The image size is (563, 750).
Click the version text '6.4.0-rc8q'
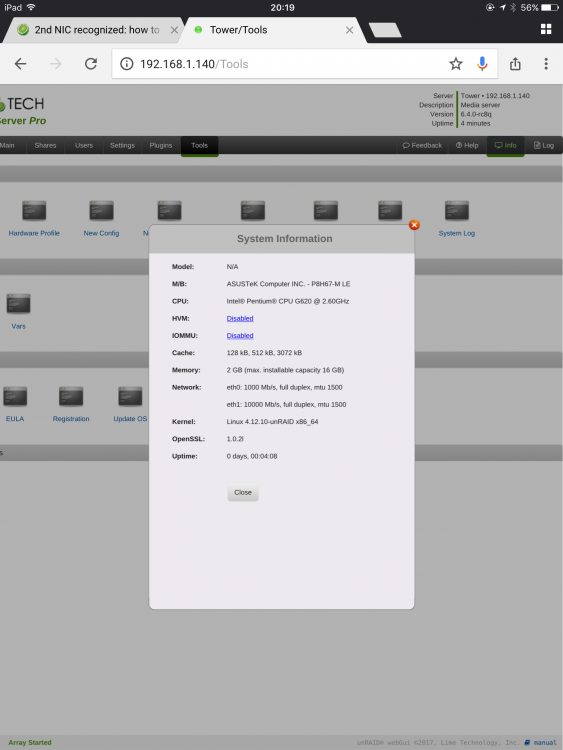tap(476, 114)
